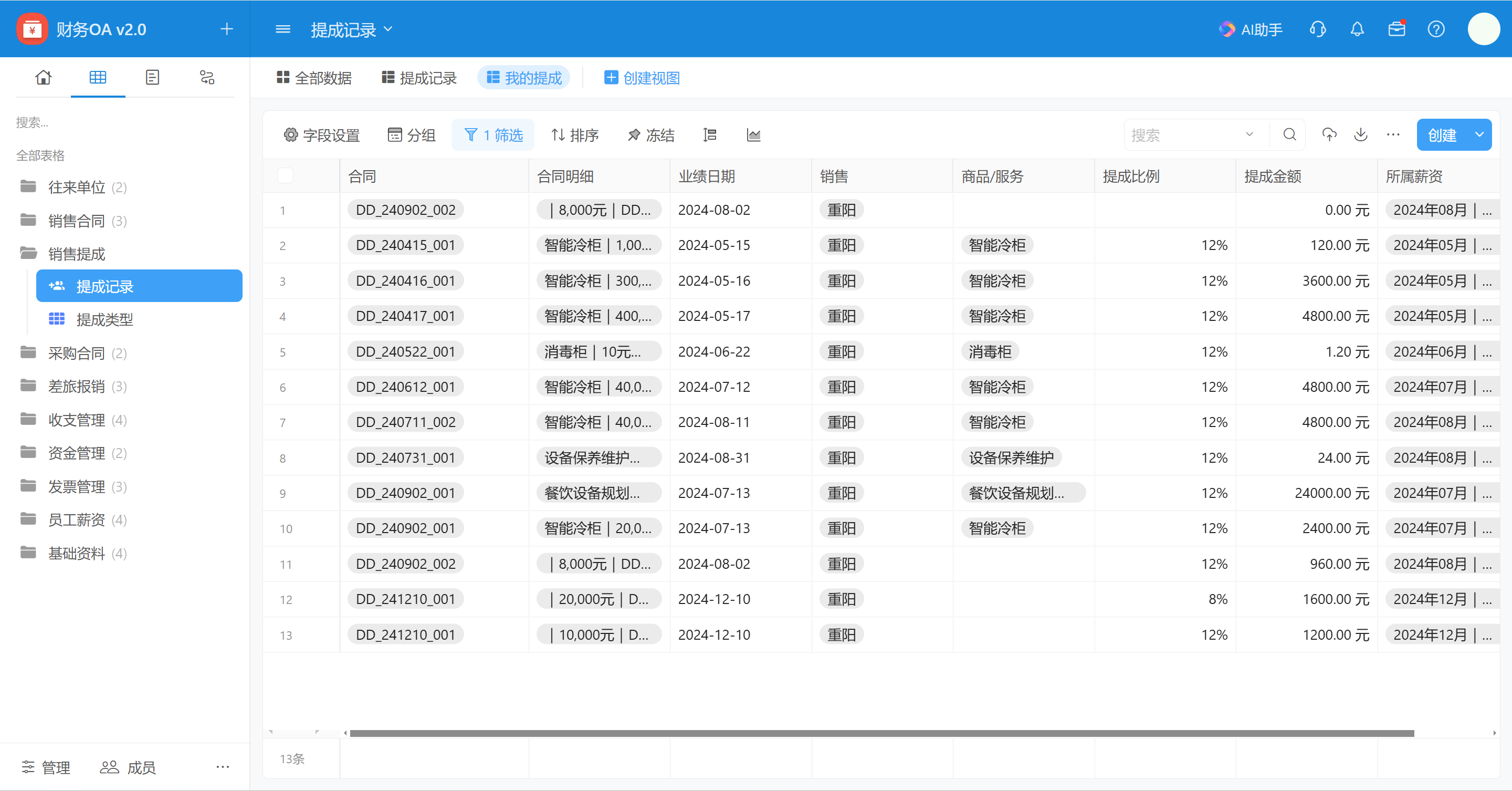Open the 管理 management button
This screenshot has width=1512, height=791.
pyautogui.click(x=46, y=766)
